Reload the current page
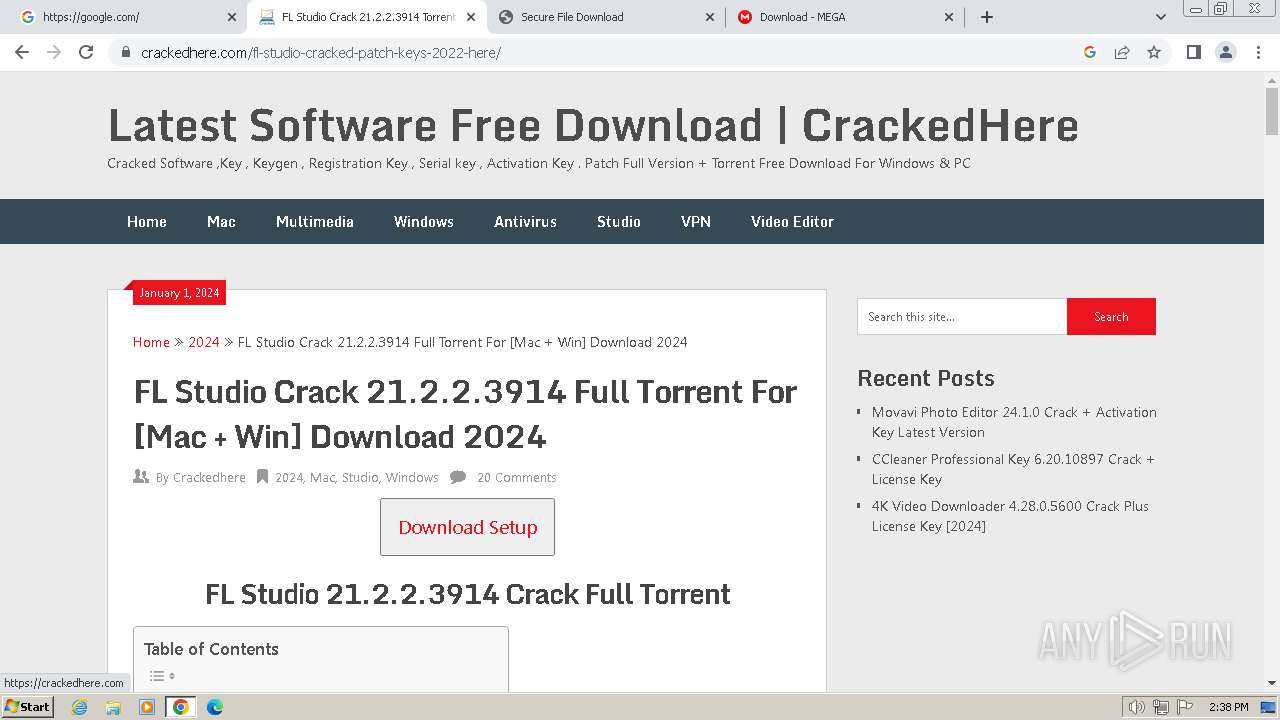Viewport: 1280px width, 720px height. pyautogui.click(x=86, y=52)
